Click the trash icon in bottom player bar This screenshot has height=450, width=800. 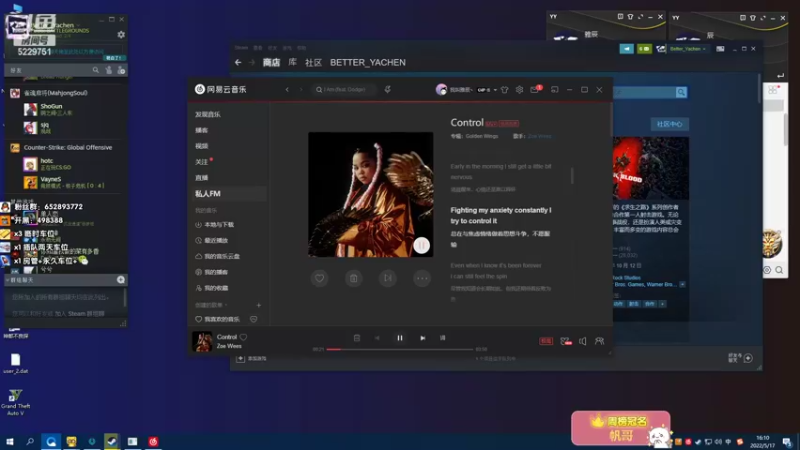click(357, 338)
